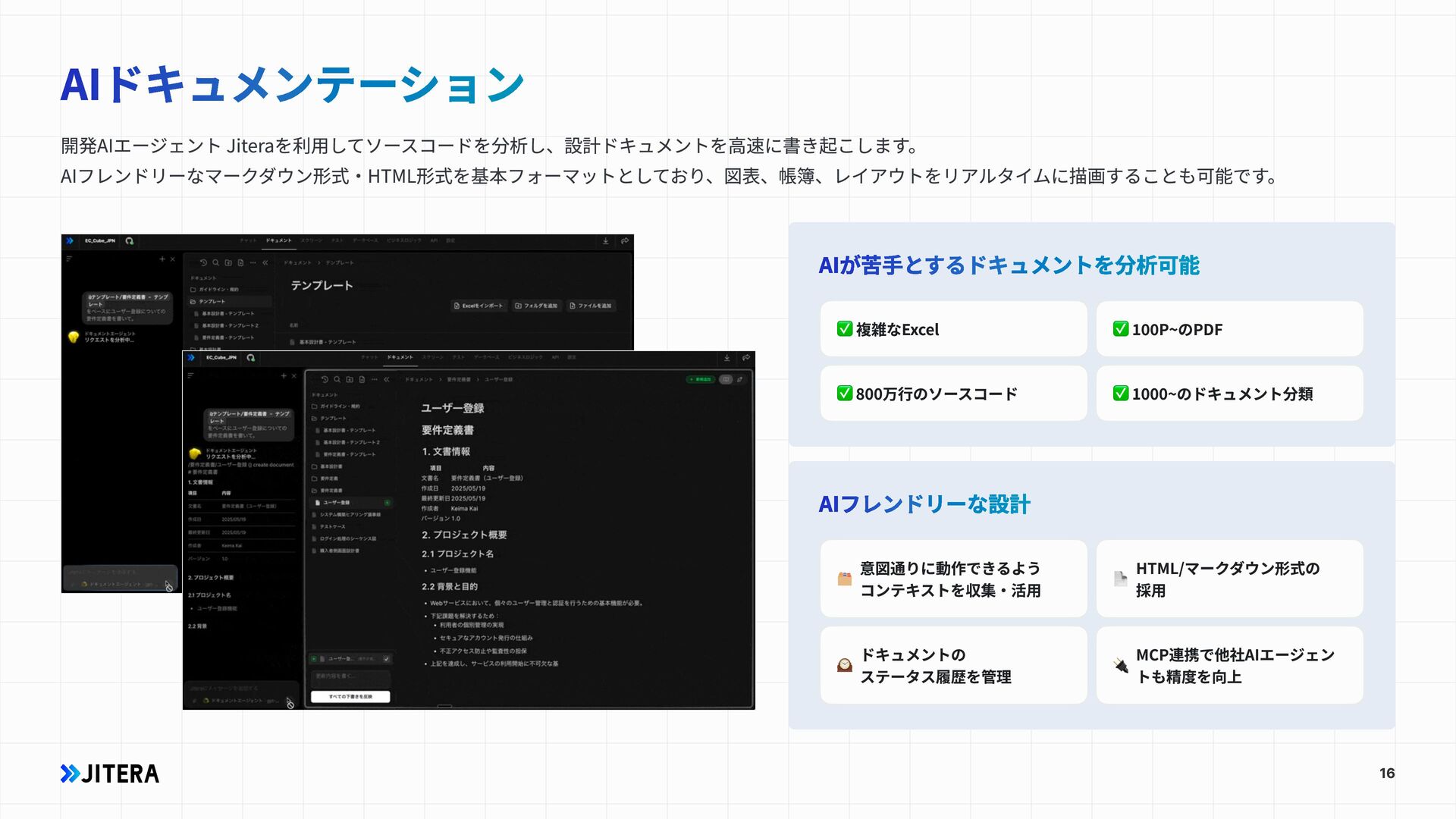Click the download icon in the back window
1456x819 pixels.
605,241
